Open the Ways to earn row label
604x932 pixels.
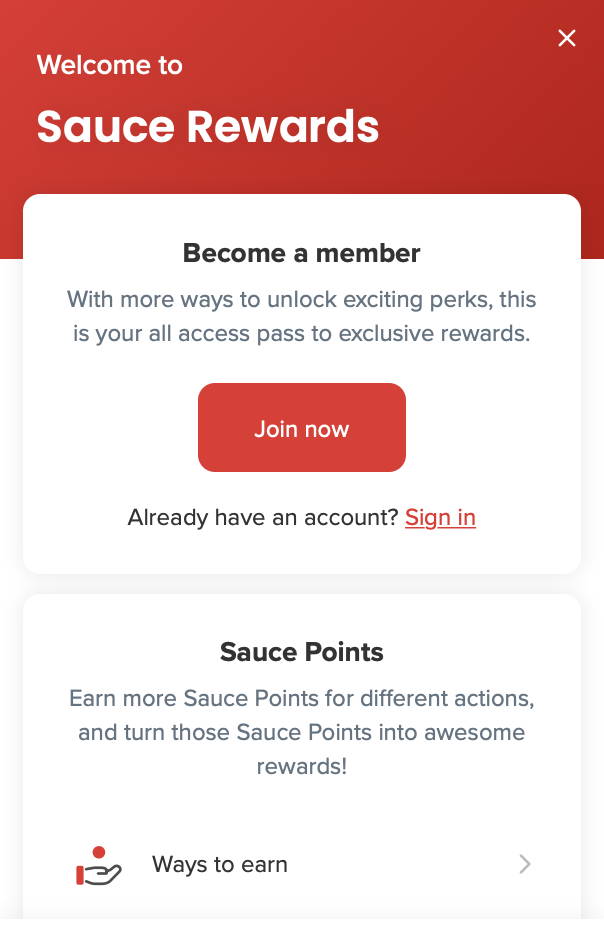tap(219, 864)
